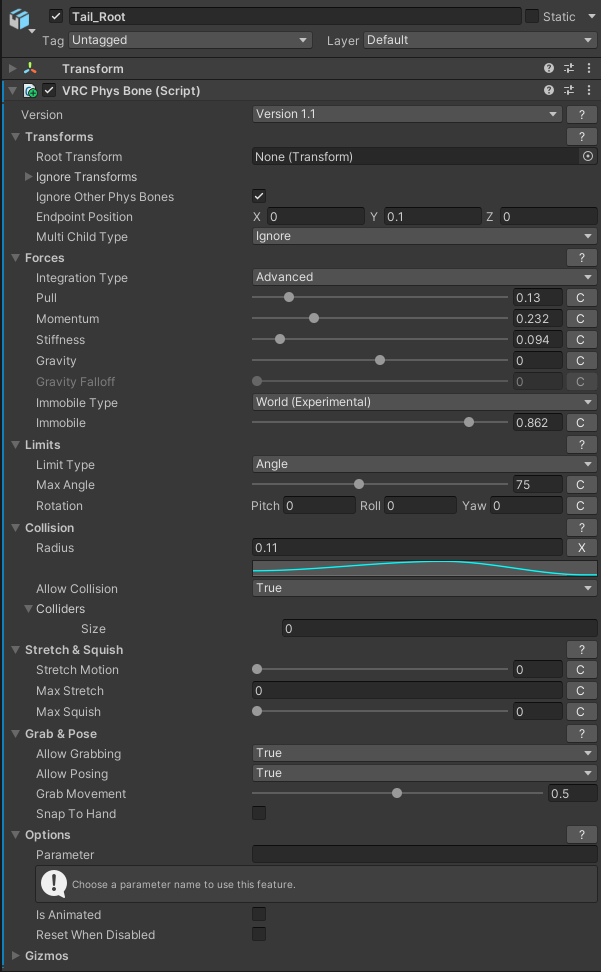601x972 pixels.
Task: Toggle the Static checkbox
Action: pyautogui.click(x=532, y=17)
